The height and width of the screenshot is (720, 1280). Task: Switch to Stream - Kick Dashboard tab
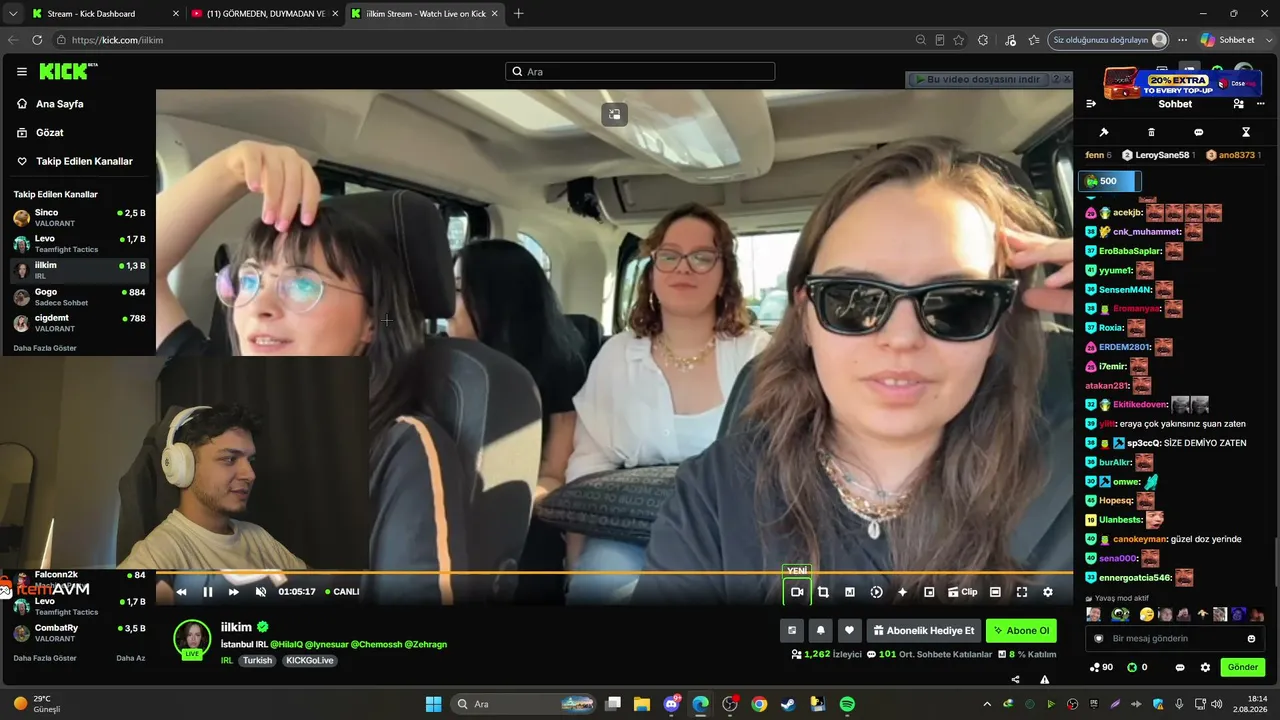(104, 14)
